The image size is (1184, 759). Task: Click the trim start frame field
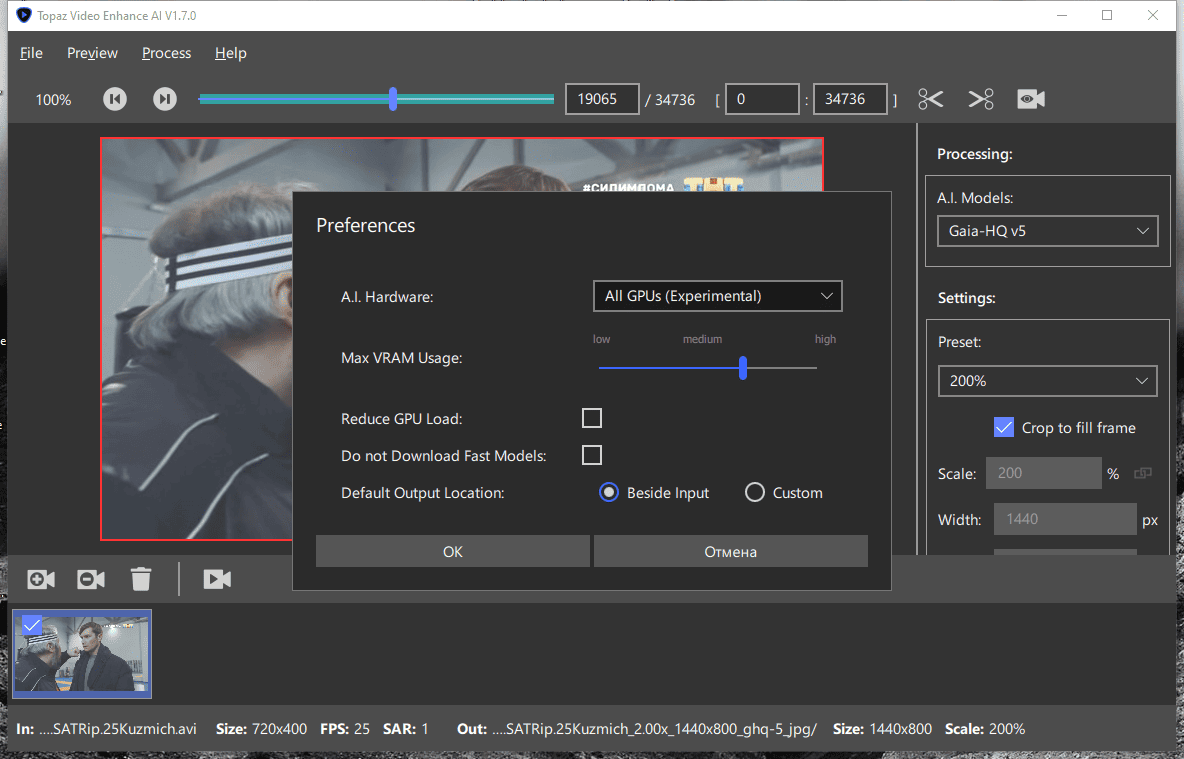tap(762, 99)
